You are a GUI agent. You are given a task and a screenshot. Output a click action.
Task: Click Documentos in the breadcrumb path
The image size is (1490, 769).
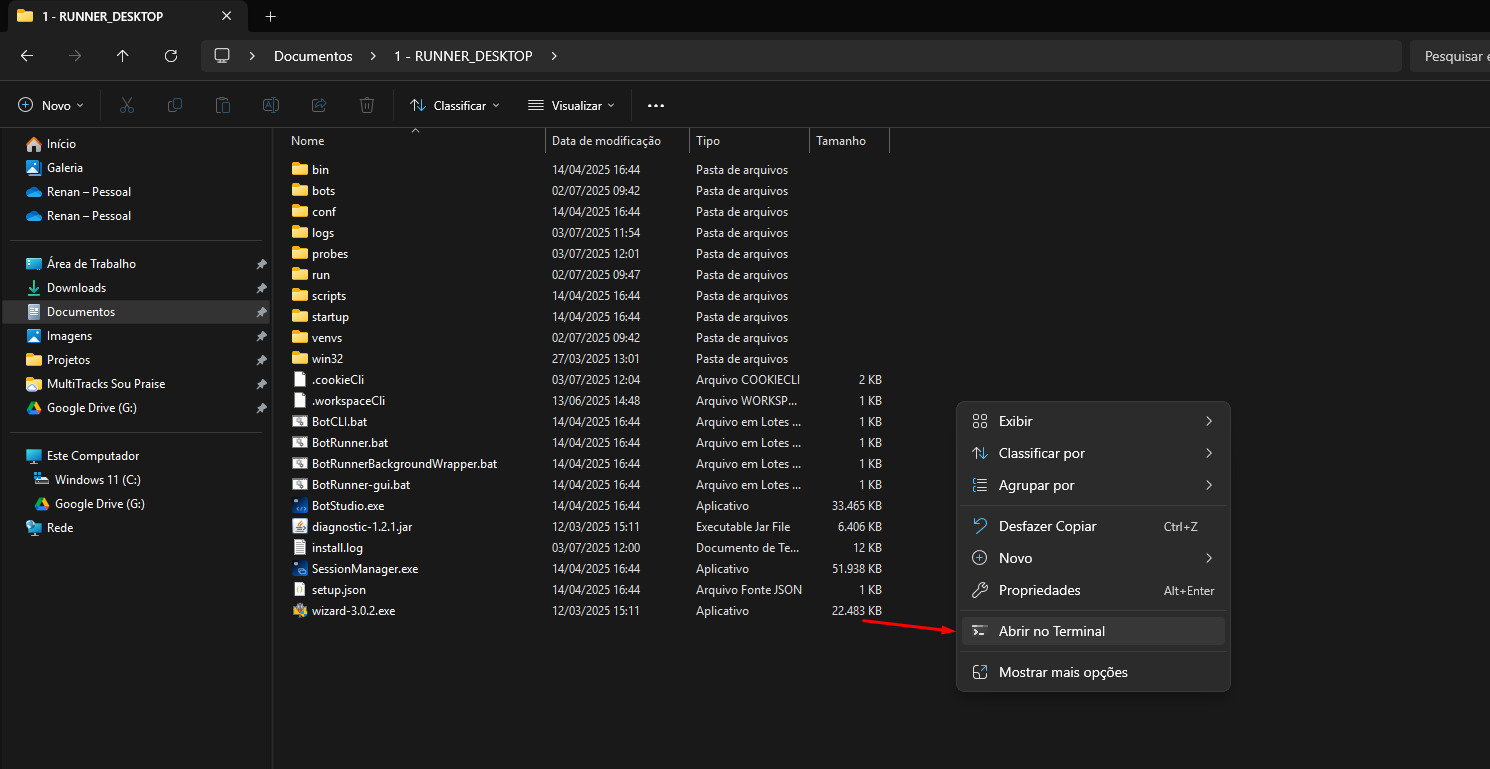click(x=313, y=56)
